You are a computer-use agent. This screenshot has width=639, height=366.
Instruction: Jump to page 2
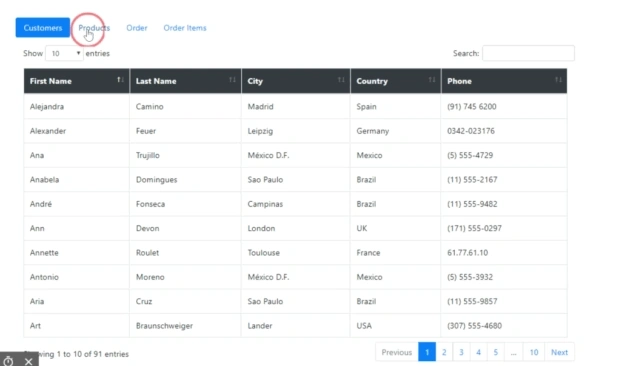pyautogui.click(x=444, y=352)
